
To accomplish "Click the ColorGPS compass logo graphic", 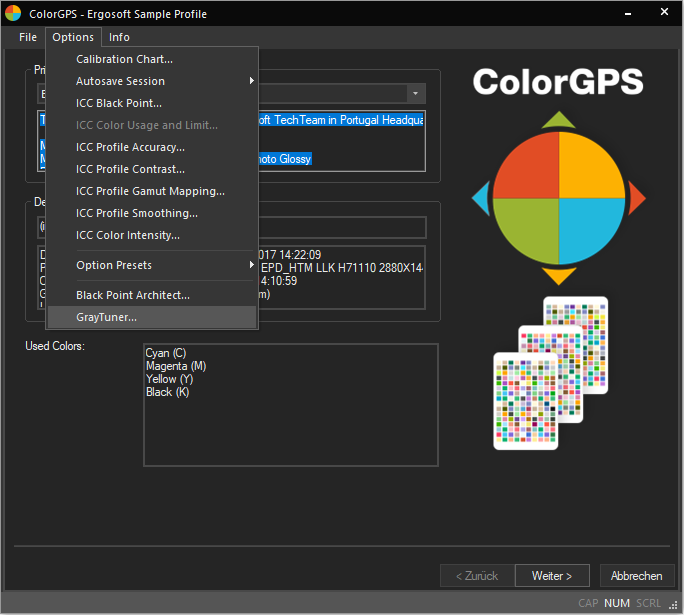I will coord(559,198).
